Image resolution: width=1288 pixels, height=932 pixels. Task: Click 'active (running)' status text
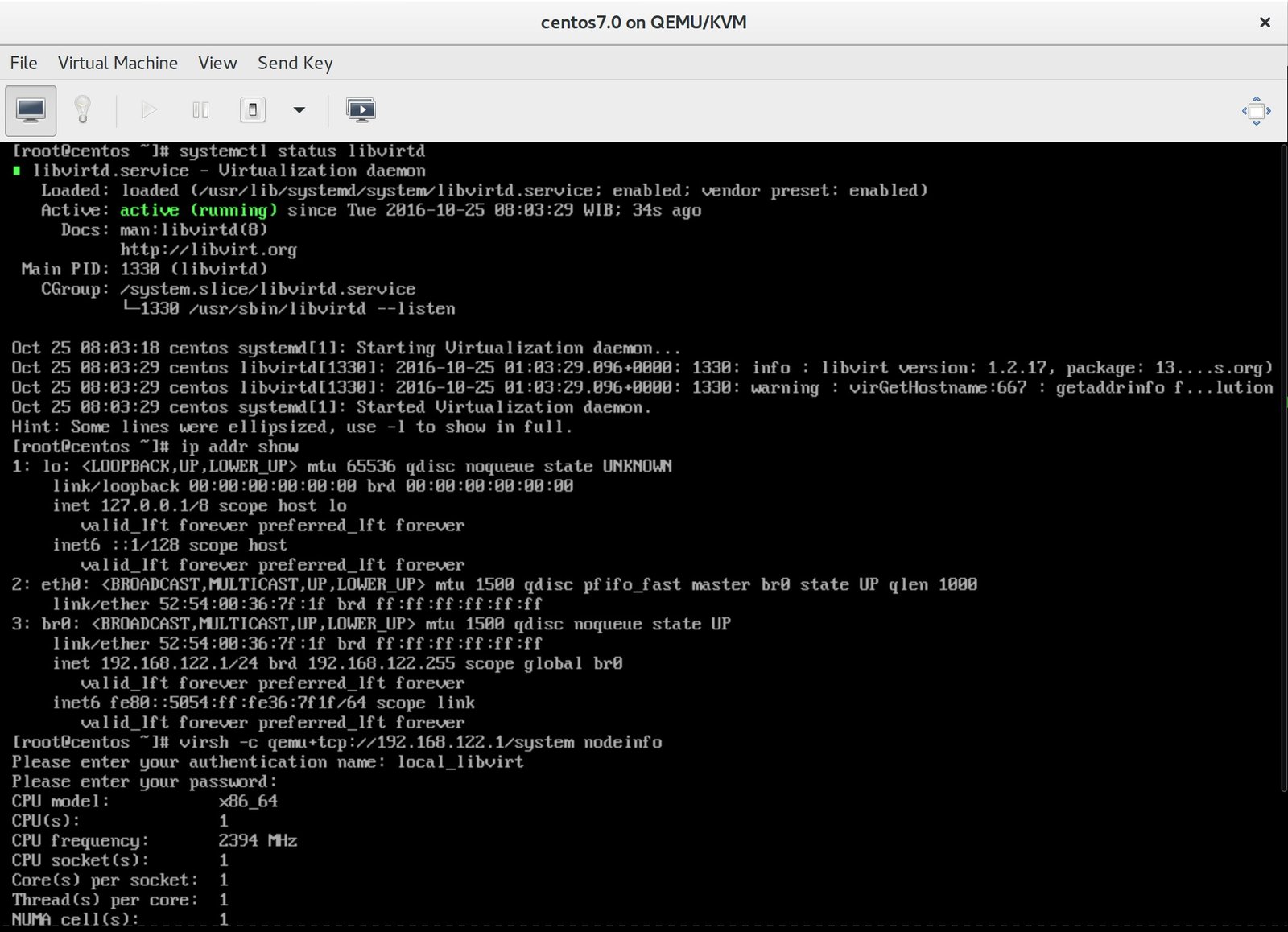click(199, 210)
